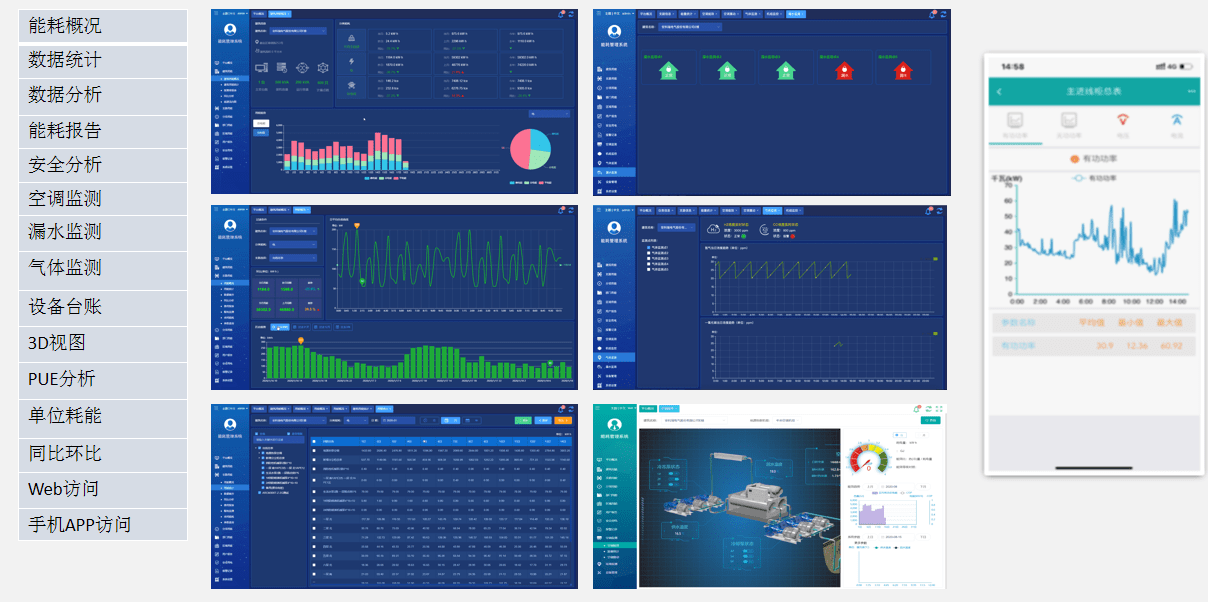1208x602 pixels.
Task: Select the highlighted tab in leak dashboard's tab bar
Action: tap(795, 14)
